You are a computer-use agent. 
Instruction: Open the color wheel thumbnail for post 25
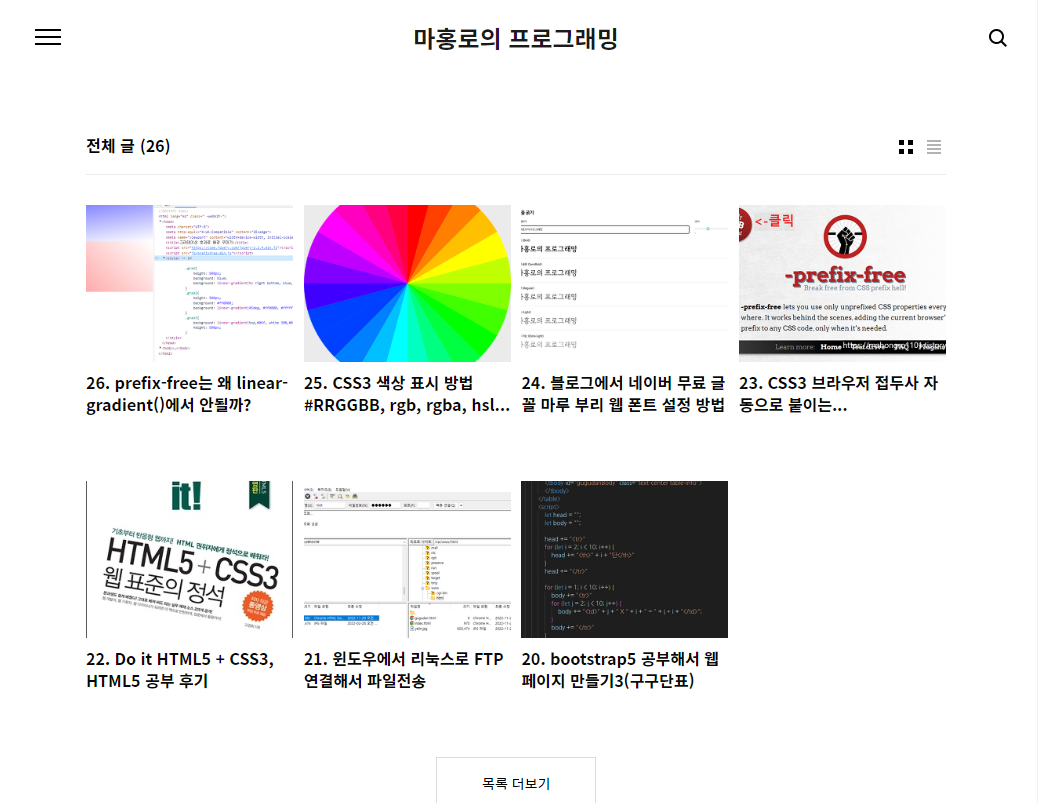point(407,283)
